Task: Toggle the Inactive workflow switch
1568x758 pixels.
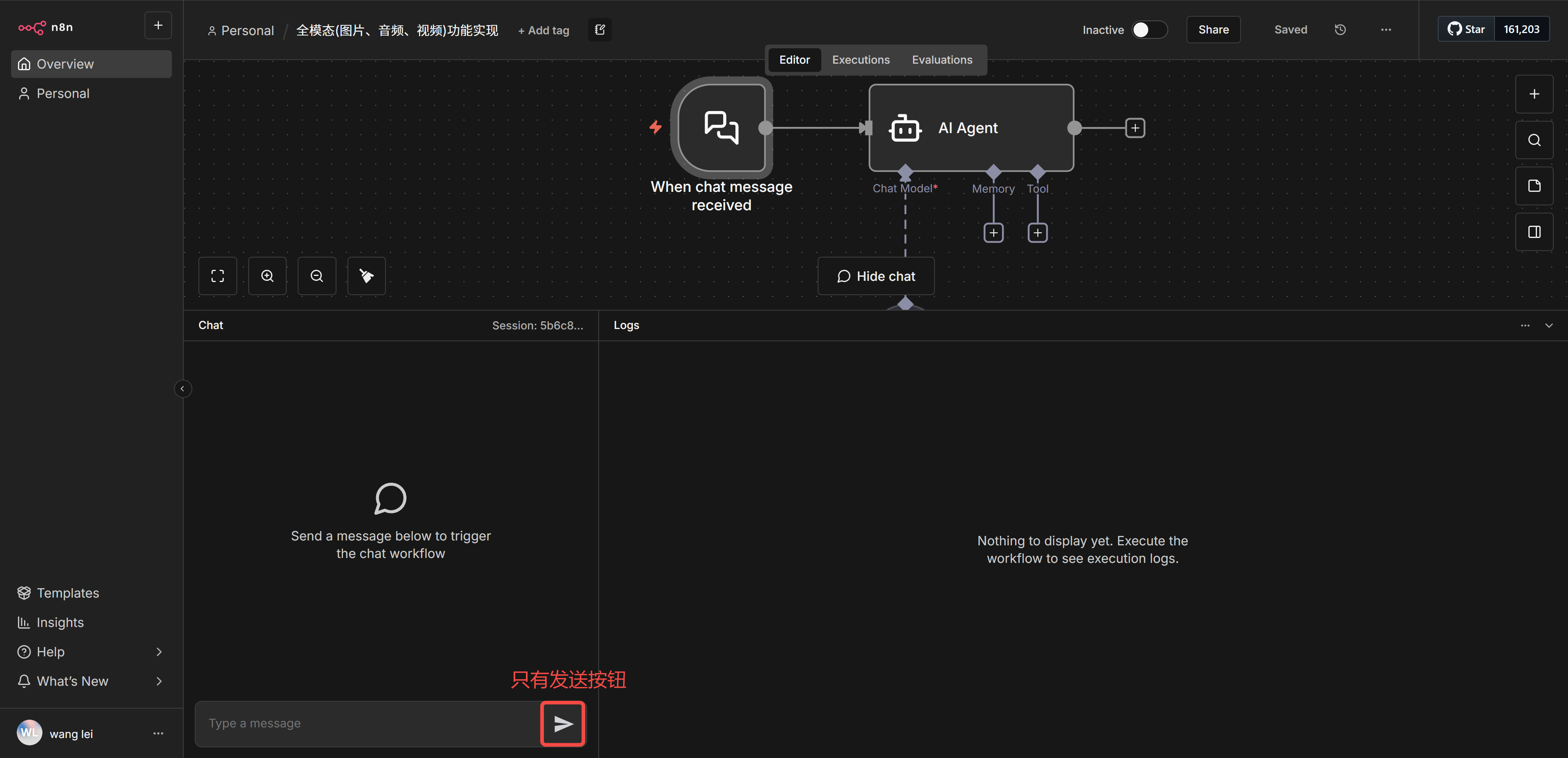Action: pyautogui.click(x=1149, y=30)
